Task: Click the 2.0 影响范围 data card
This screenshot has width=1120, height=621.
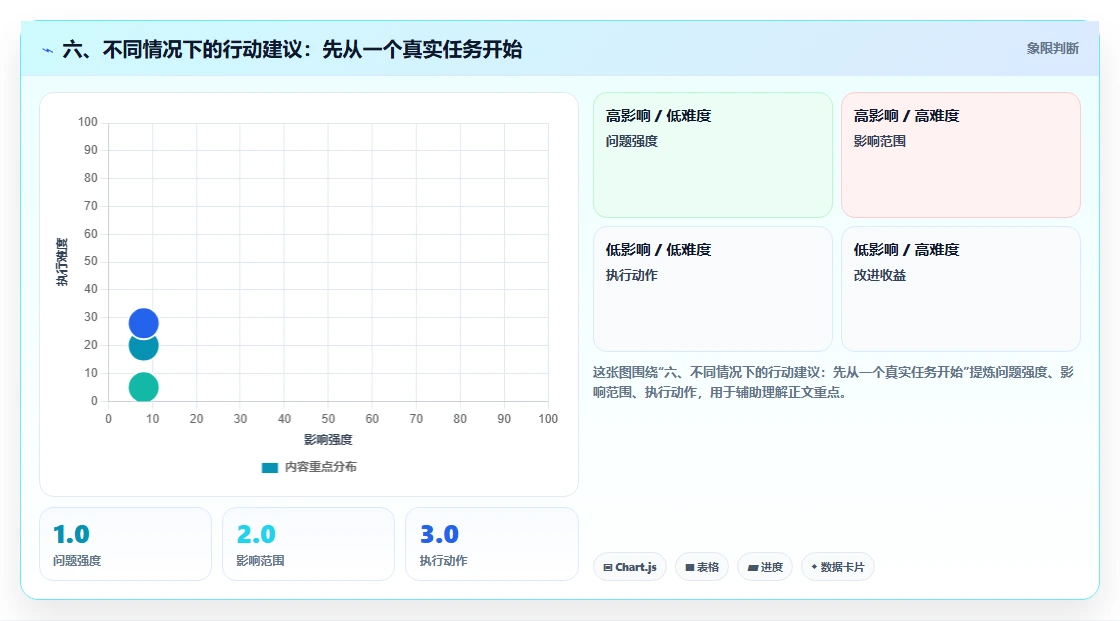Action: coord(309,544)
